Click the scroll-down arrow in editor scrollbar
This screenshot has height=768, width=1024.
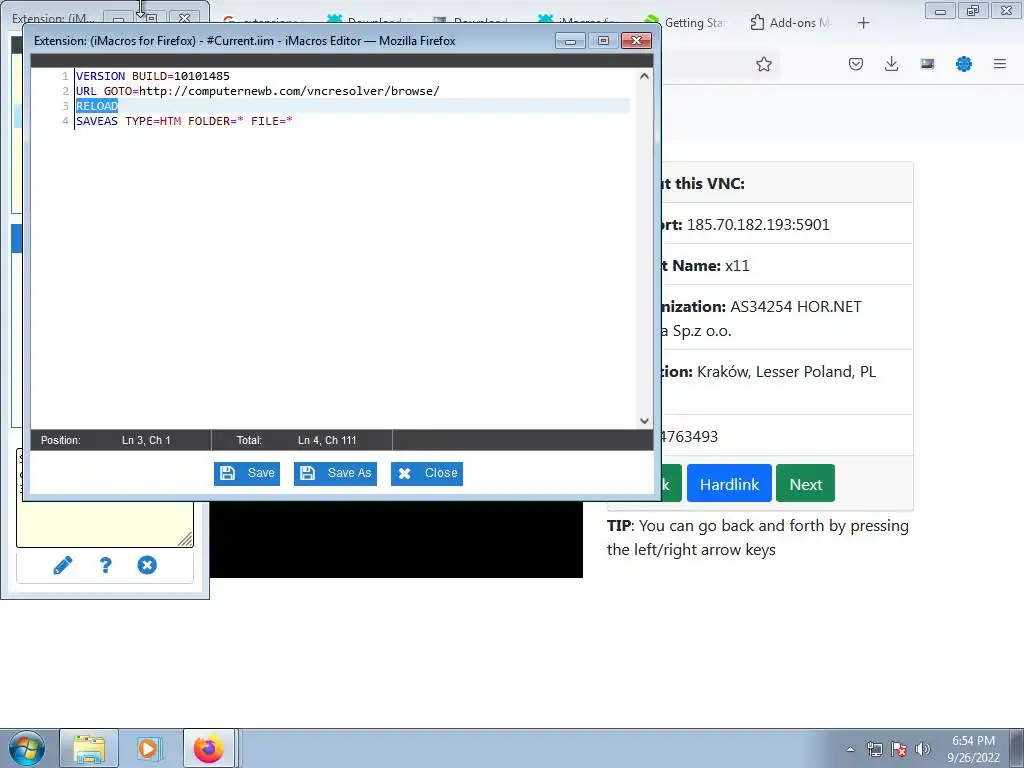pyautogui.click(x=644, y=421)
